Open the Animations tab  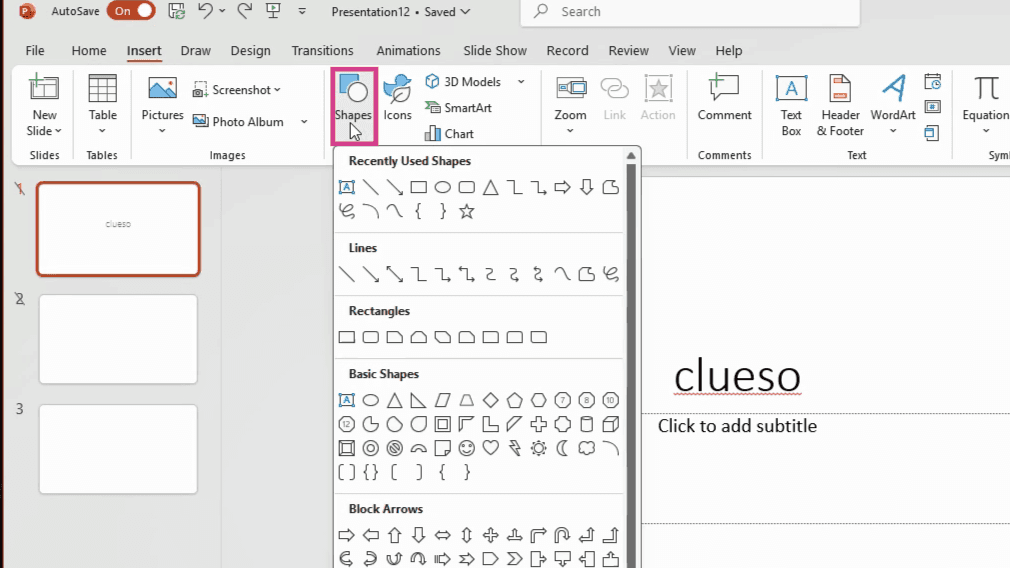tap(408, 50)
